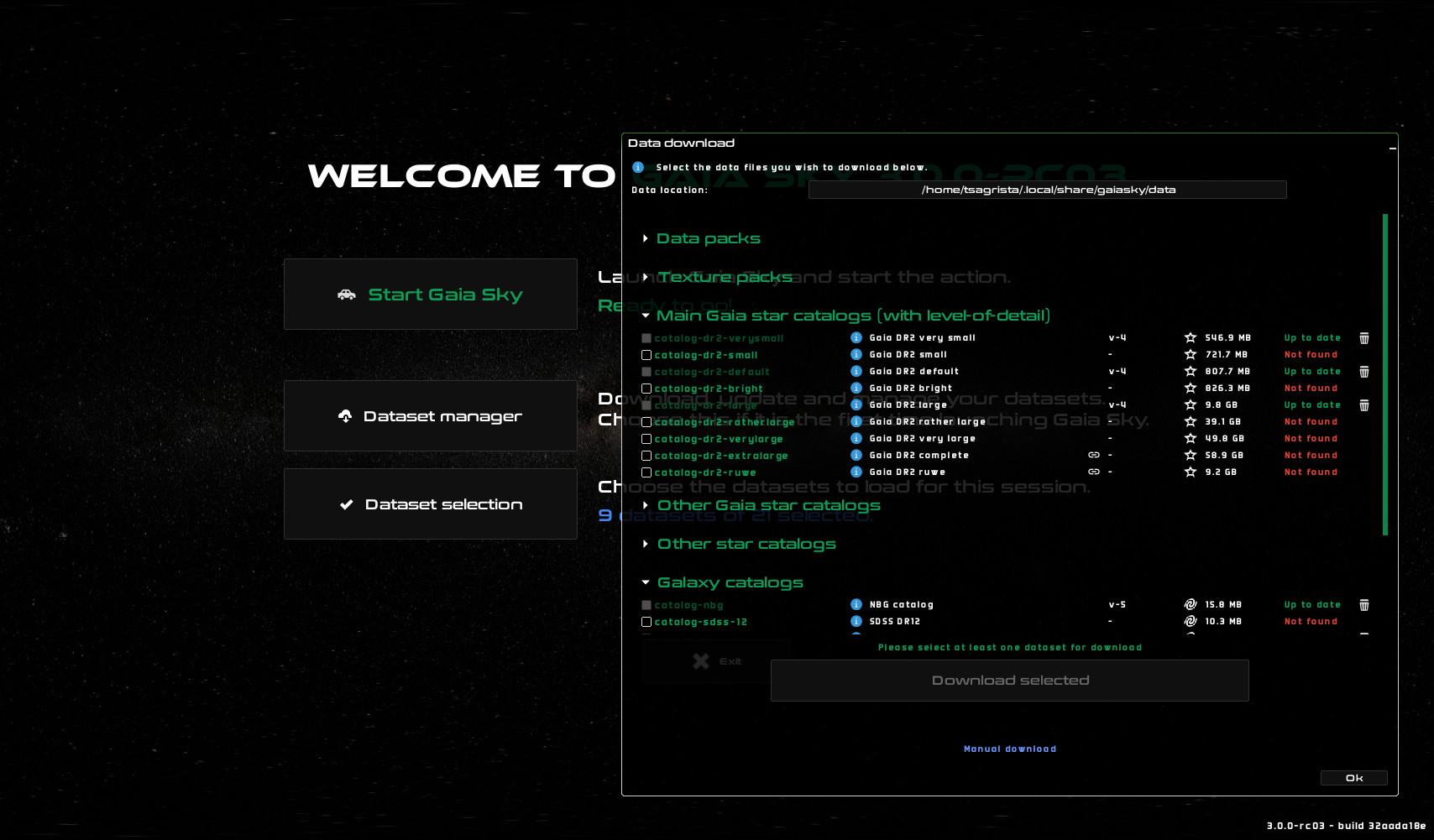Viewport: 1434px width, 840px height.
Task: Click Download selected button
Action: (1010, 681)
